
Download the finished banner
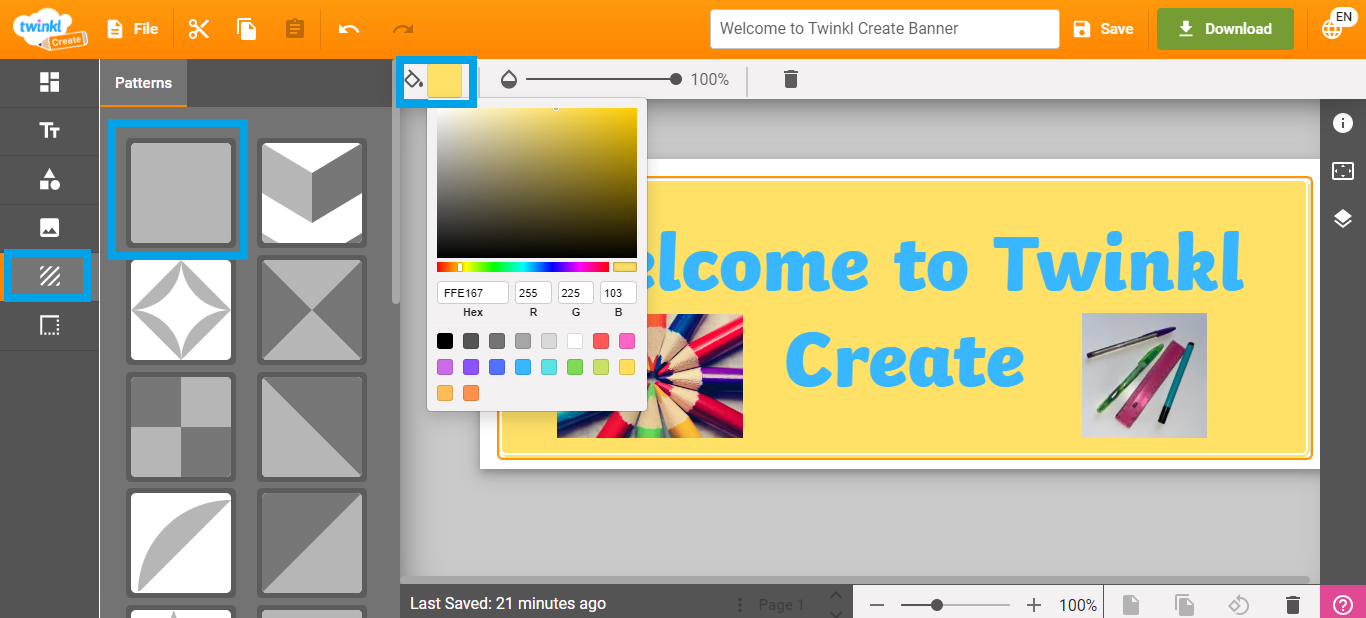(x=1224, y=29)
